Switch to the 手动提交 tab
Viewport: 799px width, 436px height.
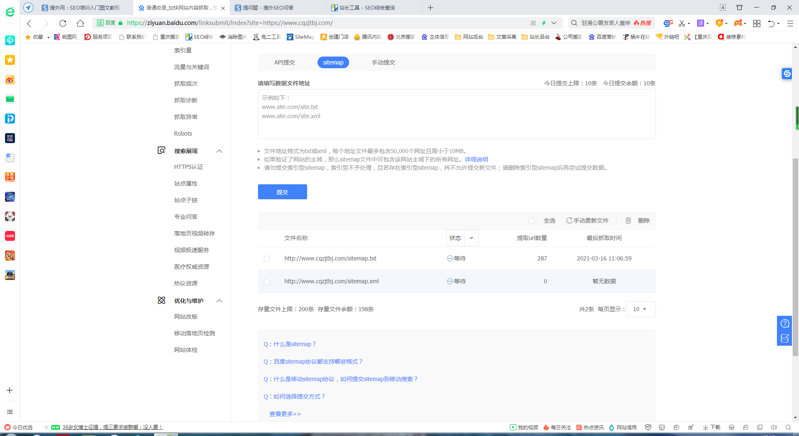point(383,62)
